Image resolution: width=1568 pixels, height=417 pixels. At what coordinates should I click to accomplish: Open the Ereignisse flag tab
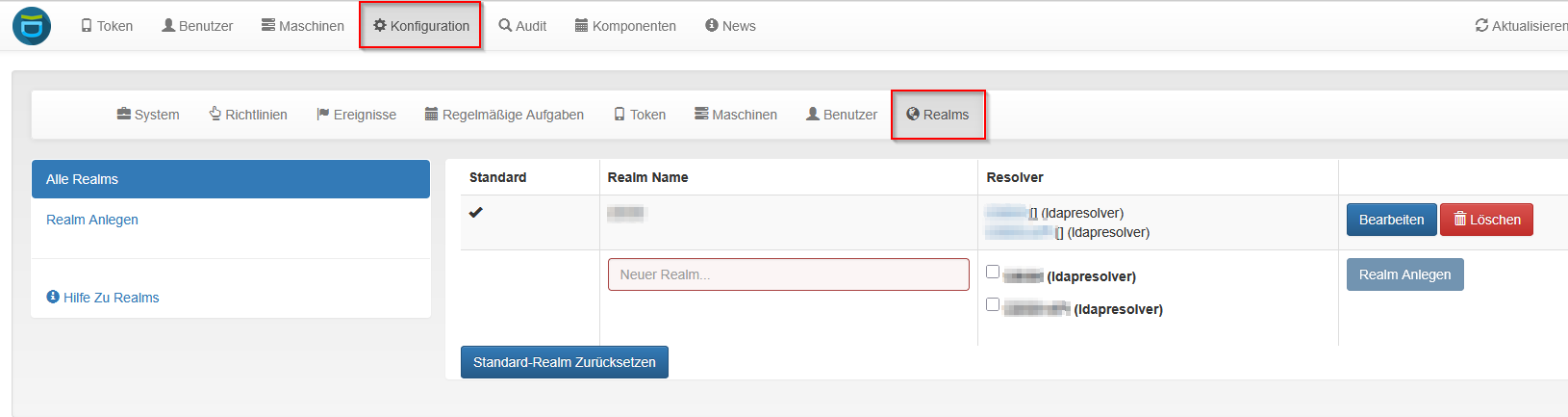[356, 115]
